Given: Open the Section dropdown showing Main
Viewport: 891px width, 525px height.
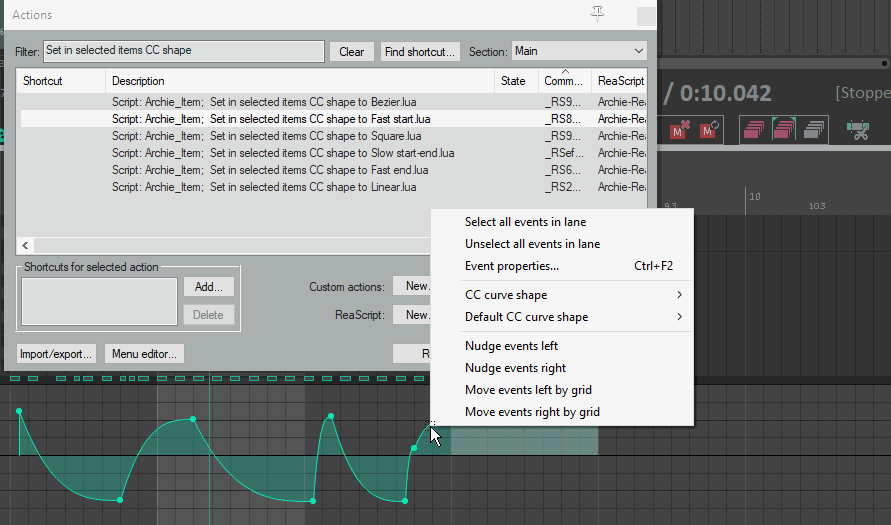Looking at the screenshot, I should tap(579, 51).
